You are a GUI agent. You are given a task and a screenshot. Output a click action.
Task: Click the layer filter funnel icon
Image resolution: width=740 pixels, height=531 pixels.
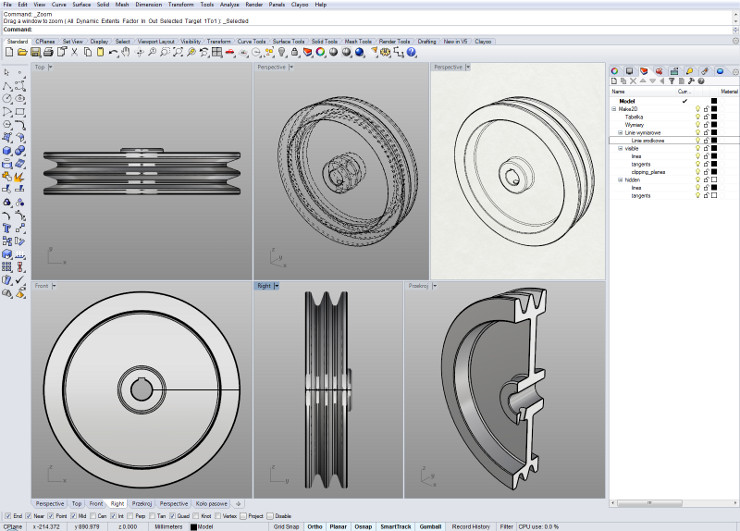pos(672,81)
